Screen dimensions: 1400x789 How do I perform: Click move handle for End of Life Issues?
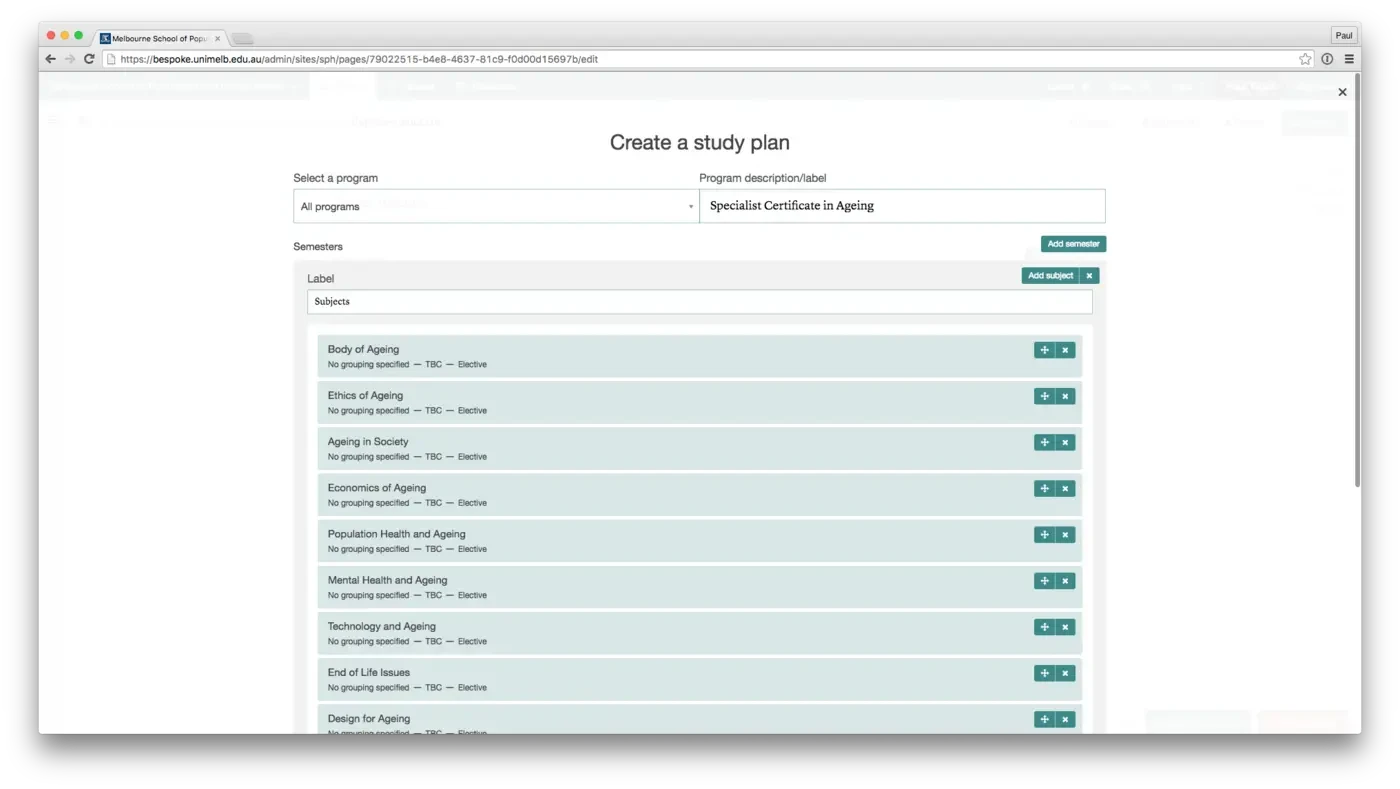[1044, 673]
